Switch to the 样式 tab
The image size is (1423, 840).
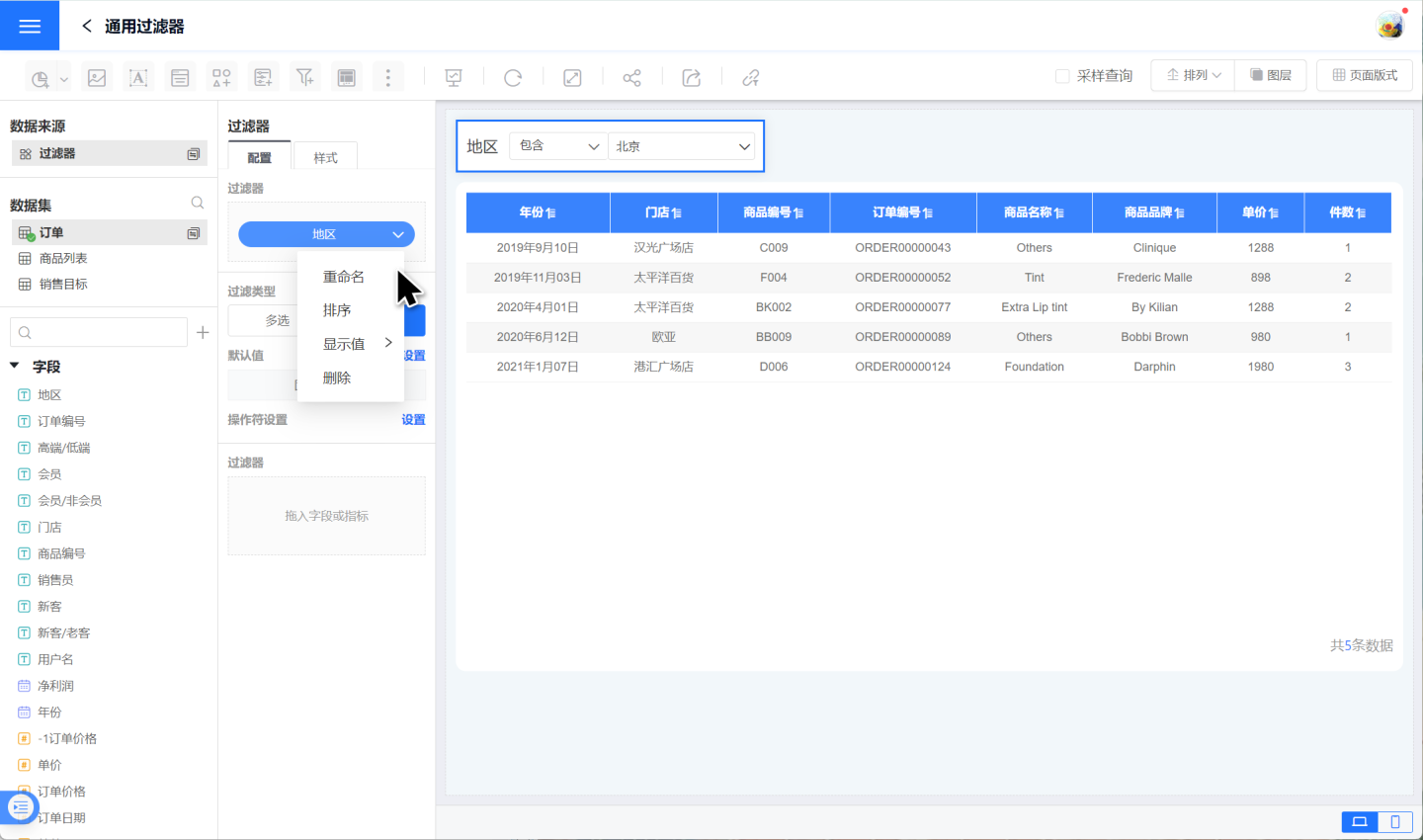[325, 158]
